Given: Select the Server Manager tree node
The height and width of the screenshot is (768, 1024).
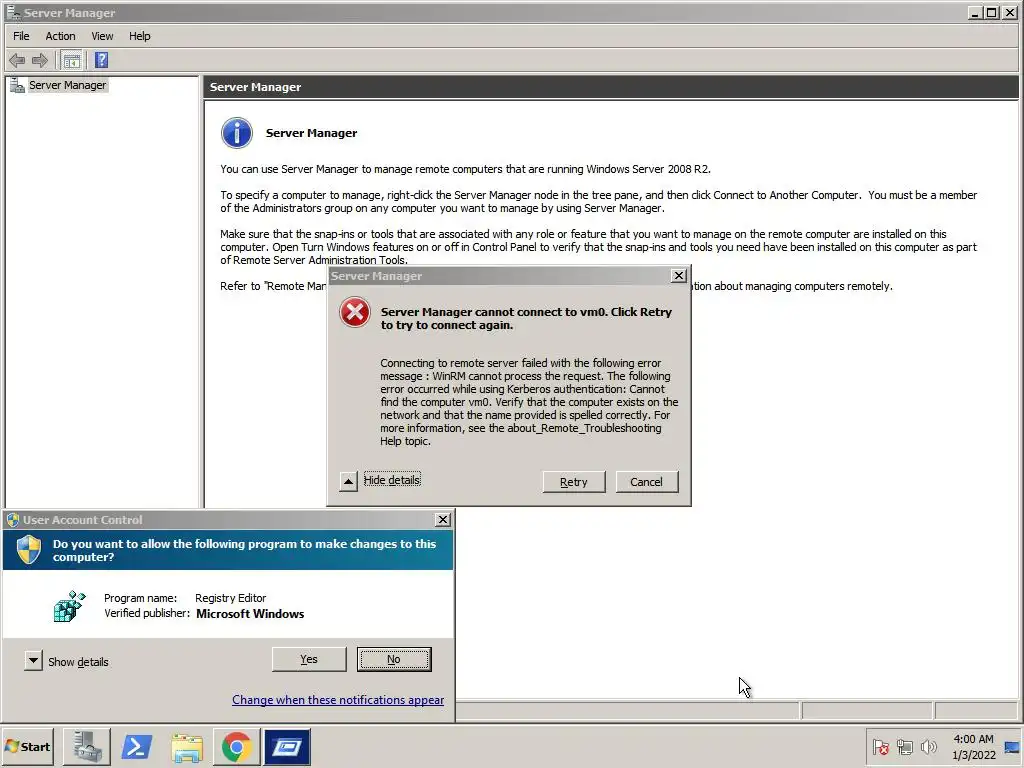Looking at the screenshot, I should pos(67,85).
